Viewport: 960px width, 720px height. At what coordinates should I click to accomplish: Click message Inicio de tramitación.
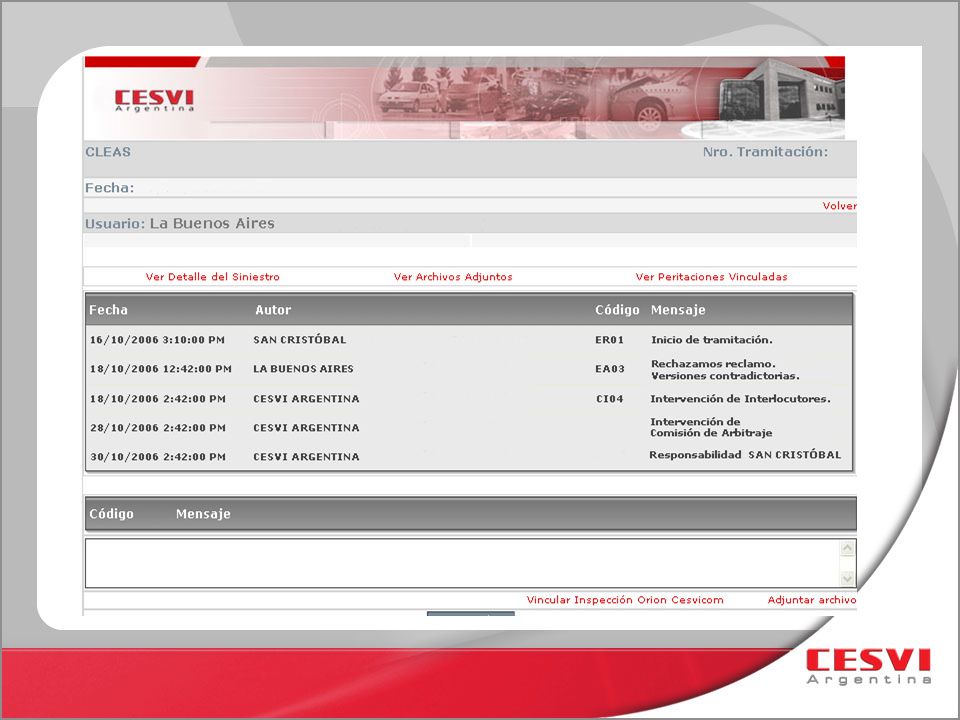[x=711, y=340]
